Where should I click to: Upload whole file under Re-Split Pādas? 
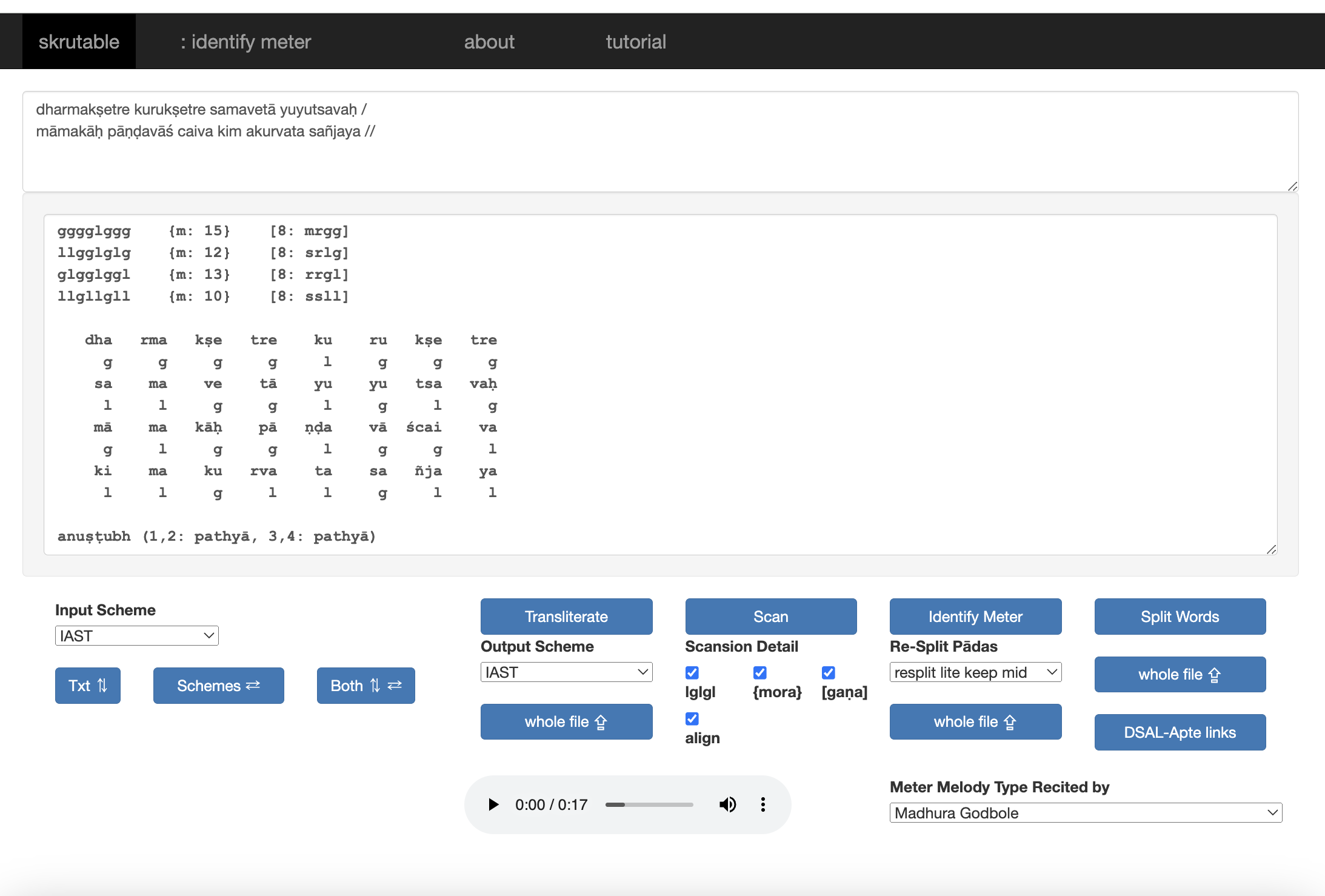[x=975, y=721]
